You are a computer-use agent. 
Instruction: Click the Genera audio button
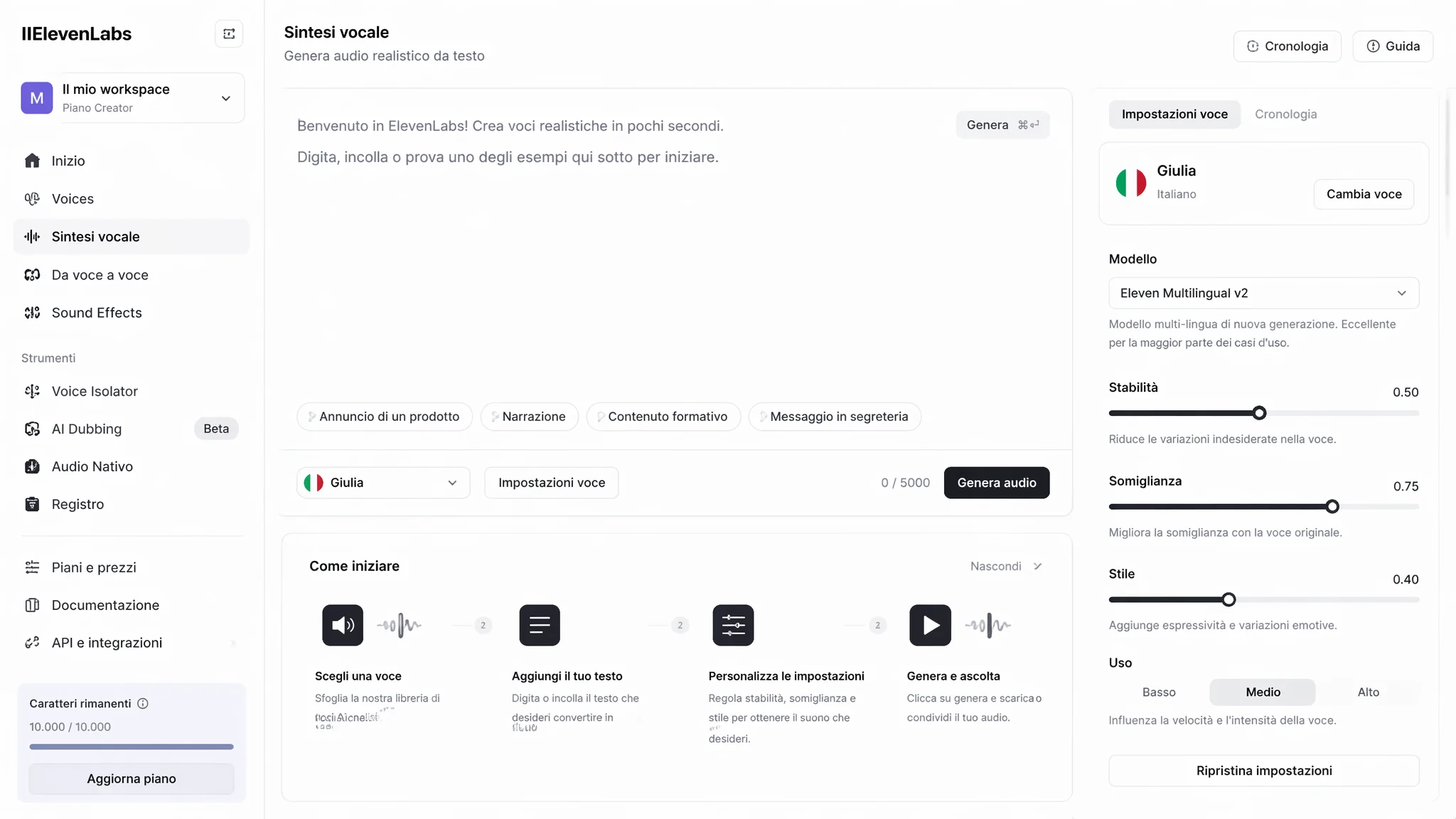pos(996,483)
